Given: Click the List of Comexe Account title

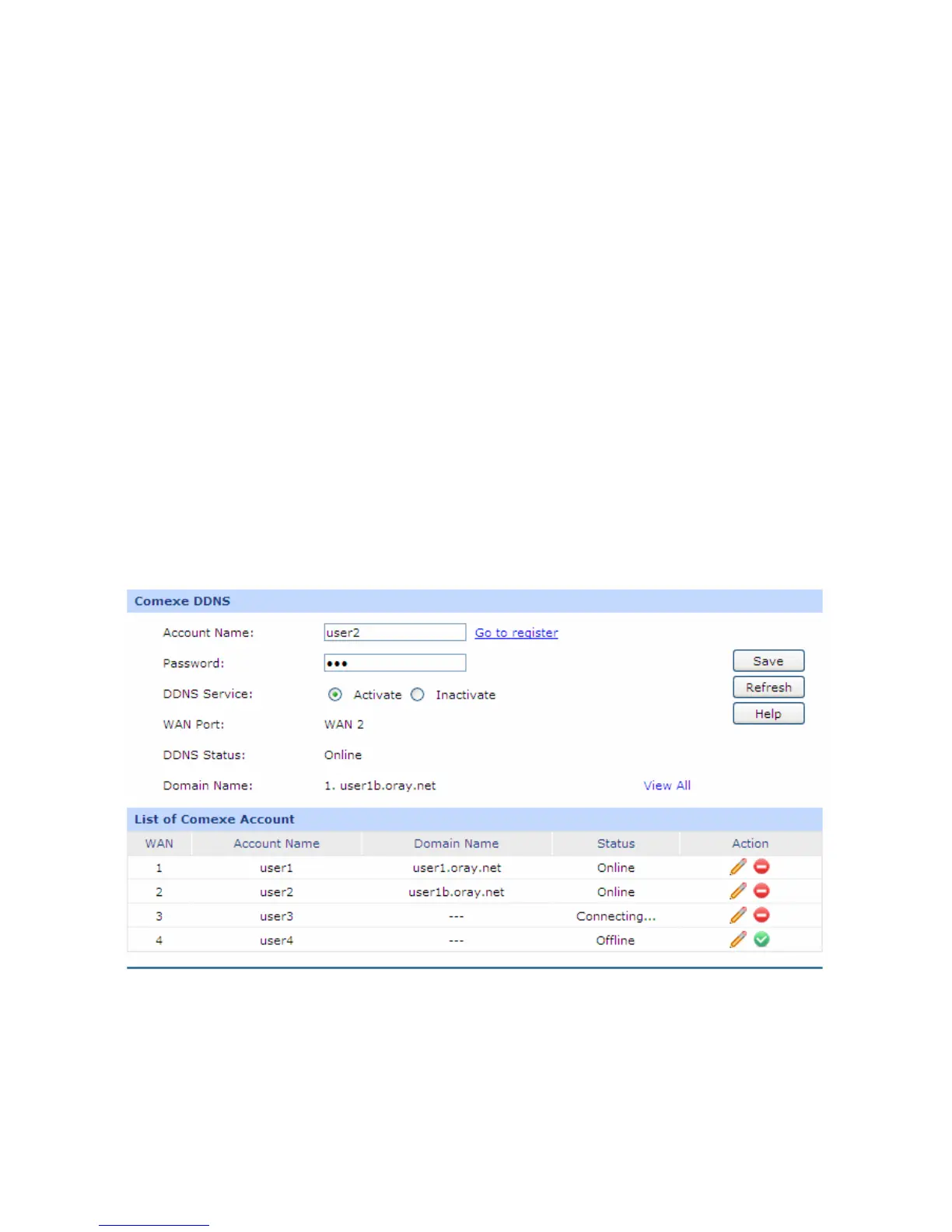Looking at the screenshot, I should click(214, 819).
